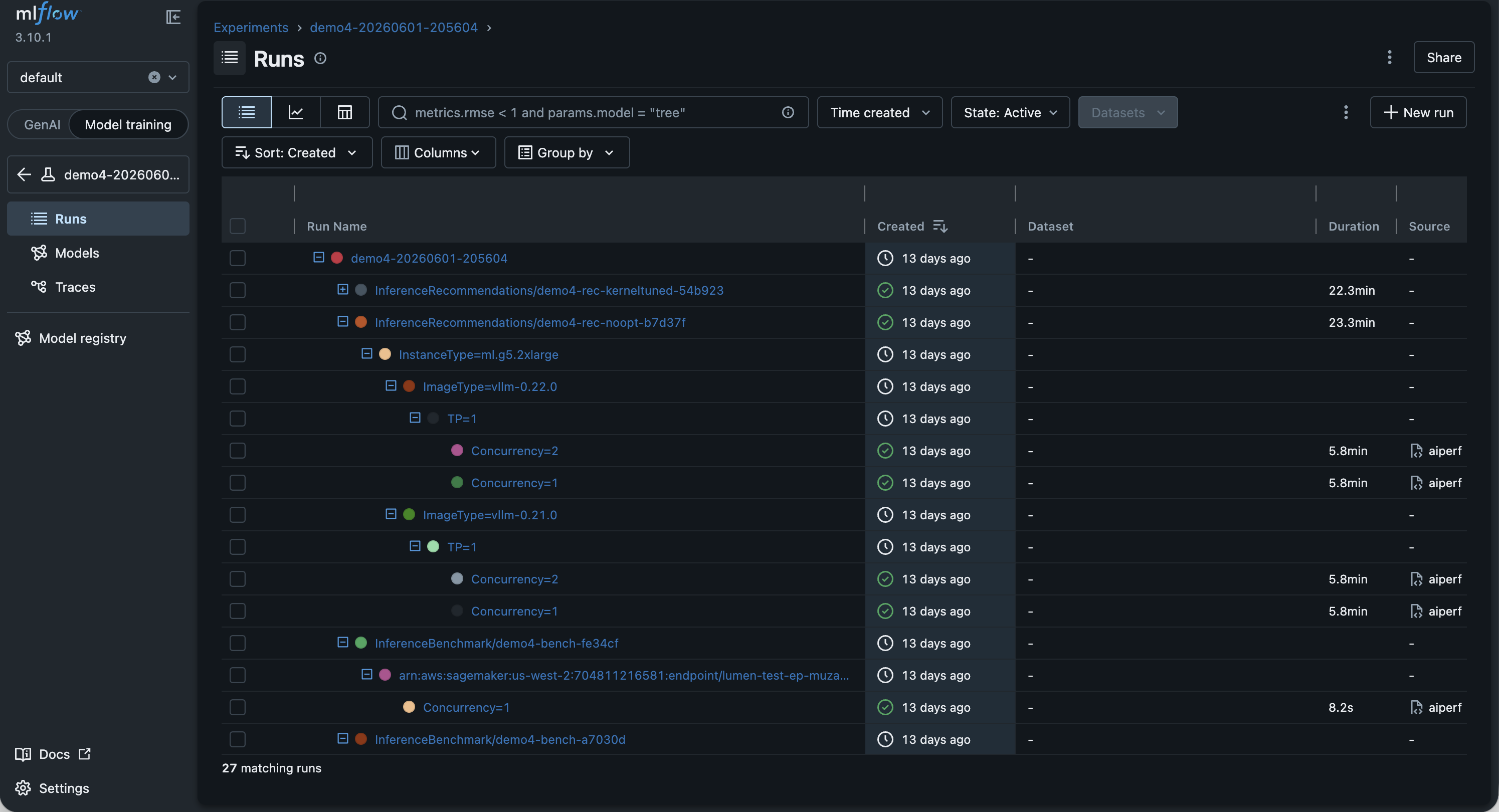1499x812 pixels.
Task: Open the default workspace dropdown
Action: click(98, 77)
